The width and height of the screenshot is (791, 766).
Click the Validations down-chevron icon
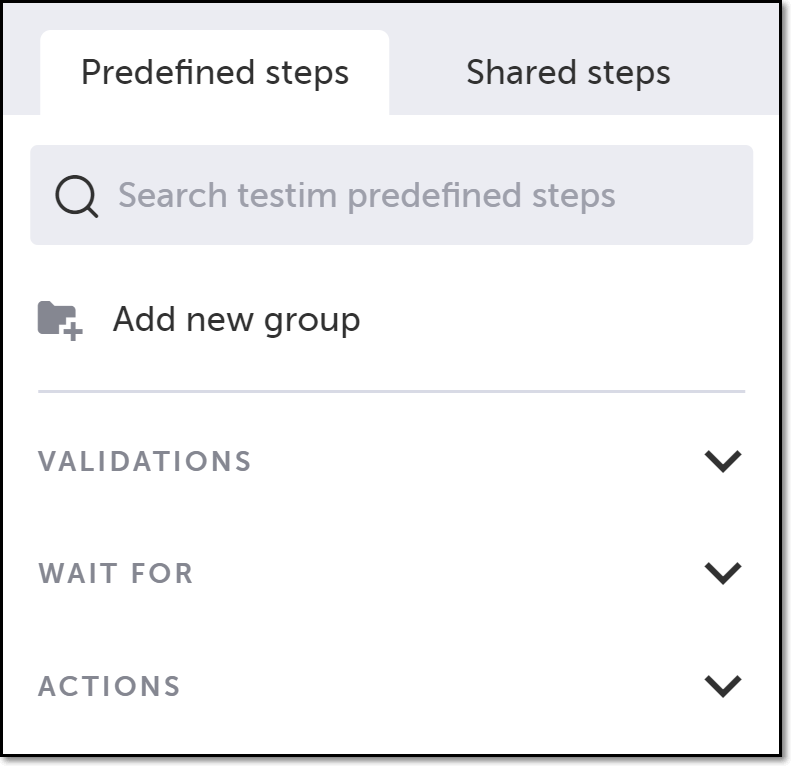[722, 461]
